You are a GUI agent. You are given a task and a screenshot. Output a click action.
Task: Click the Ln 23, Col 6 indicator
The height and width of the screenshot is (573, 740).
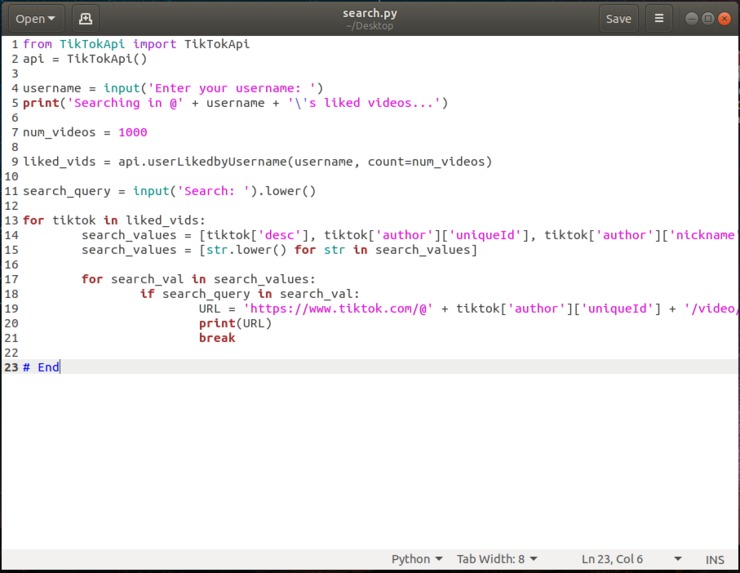pos(612,559)
